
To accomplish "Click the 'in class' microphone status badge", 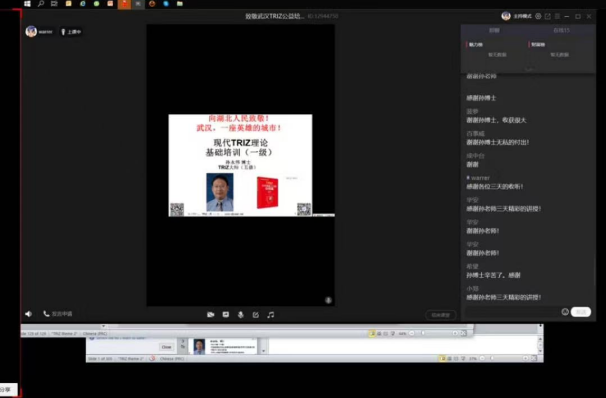I will (x=71, y=32).
